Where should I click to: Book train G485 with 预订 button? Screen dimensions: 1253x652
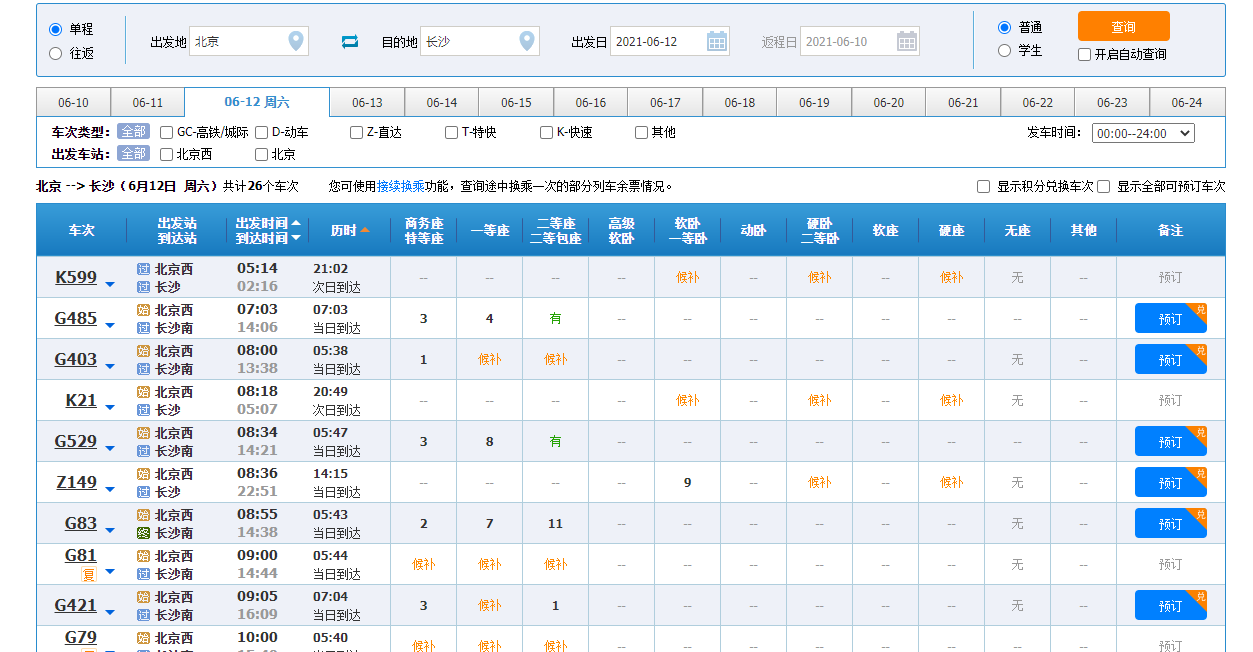click(1170, 319)
